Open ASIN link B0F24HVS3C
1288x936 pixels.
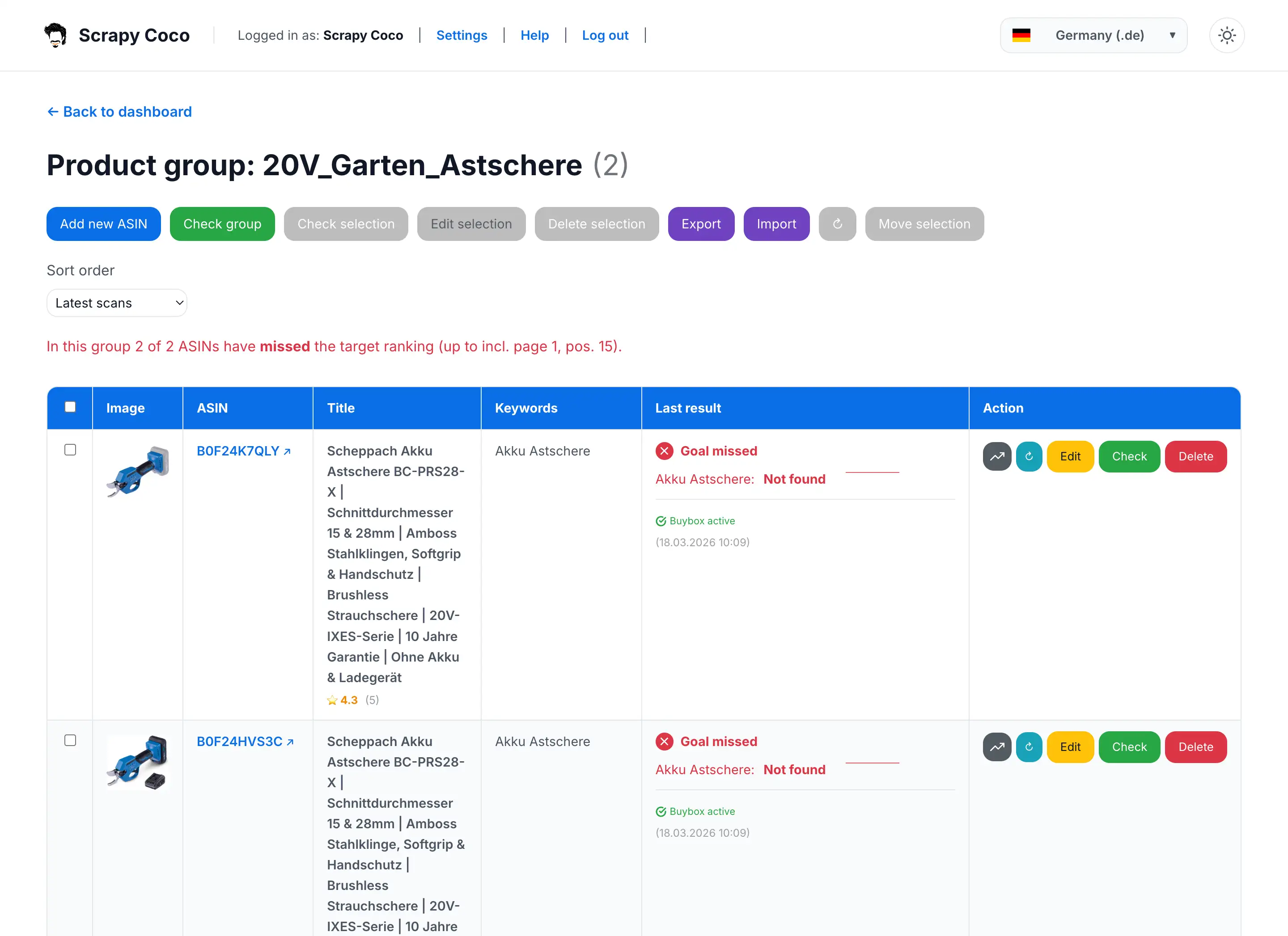pyautogui.click(x=246, y=742)
